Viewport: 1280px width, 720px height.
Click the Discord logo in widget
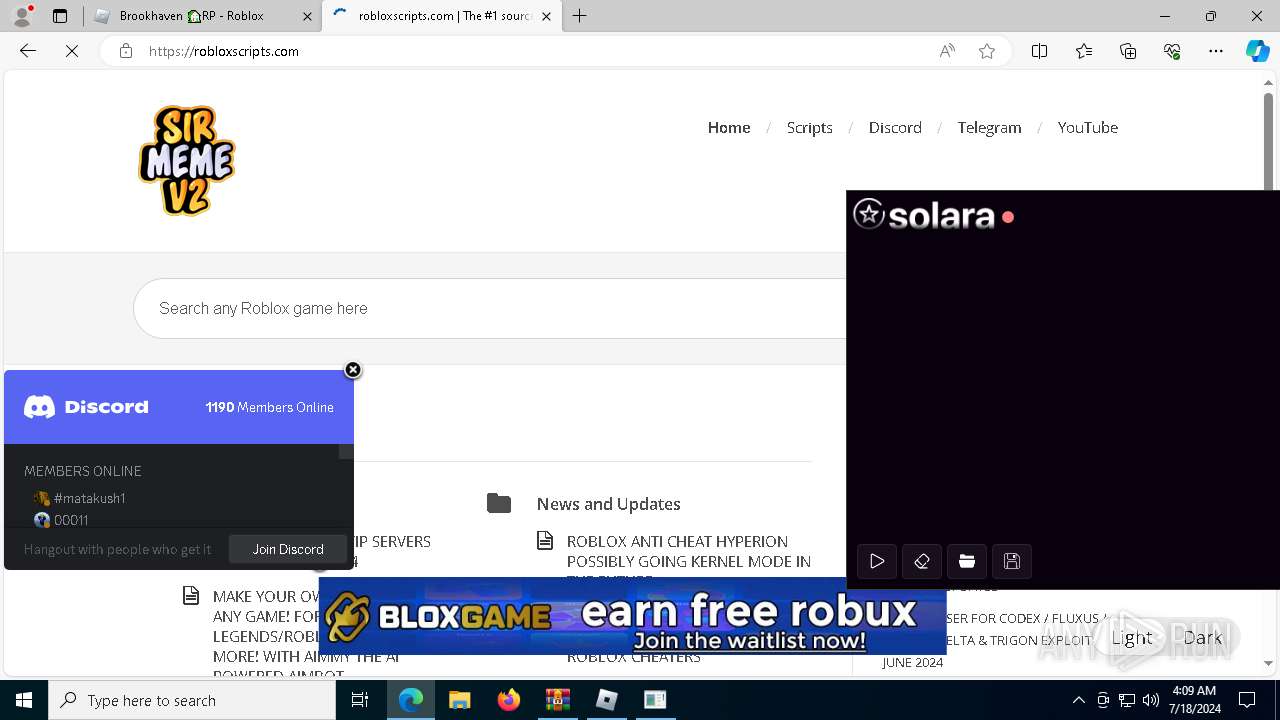coord(86,407)
